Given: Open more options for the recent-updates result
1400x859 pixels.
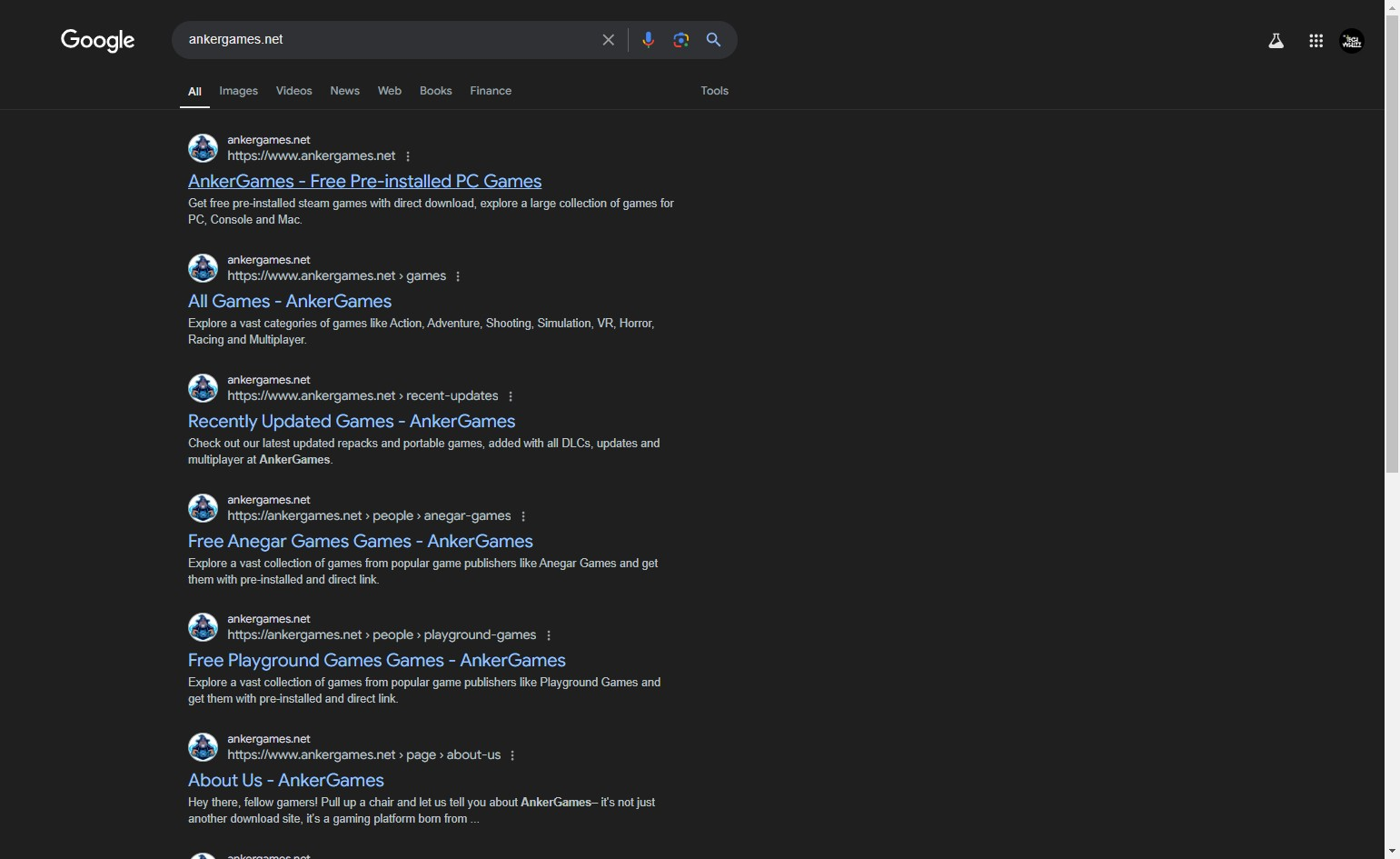Looking at the screenshot, I should (x=511, y=396).
